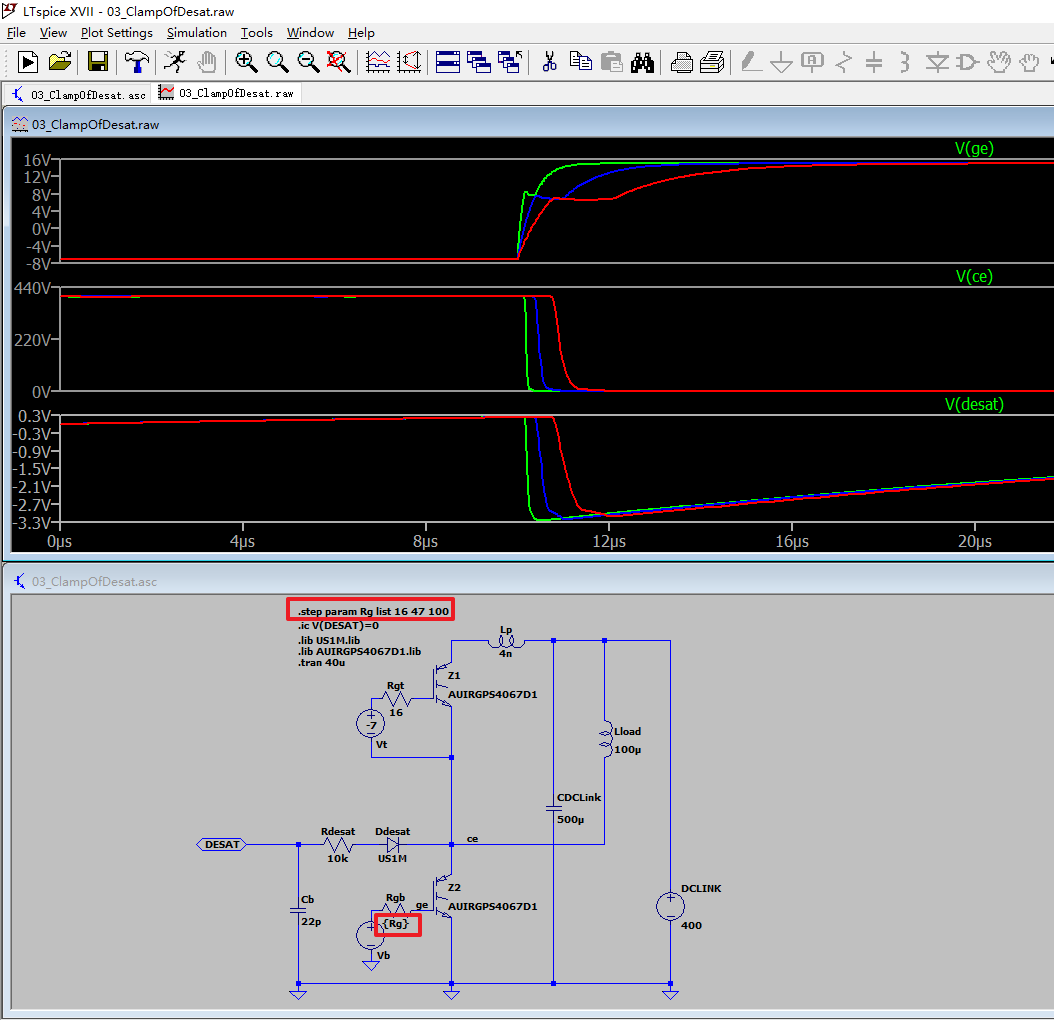Select the Place Inductor tool

(x=905, y=62)
